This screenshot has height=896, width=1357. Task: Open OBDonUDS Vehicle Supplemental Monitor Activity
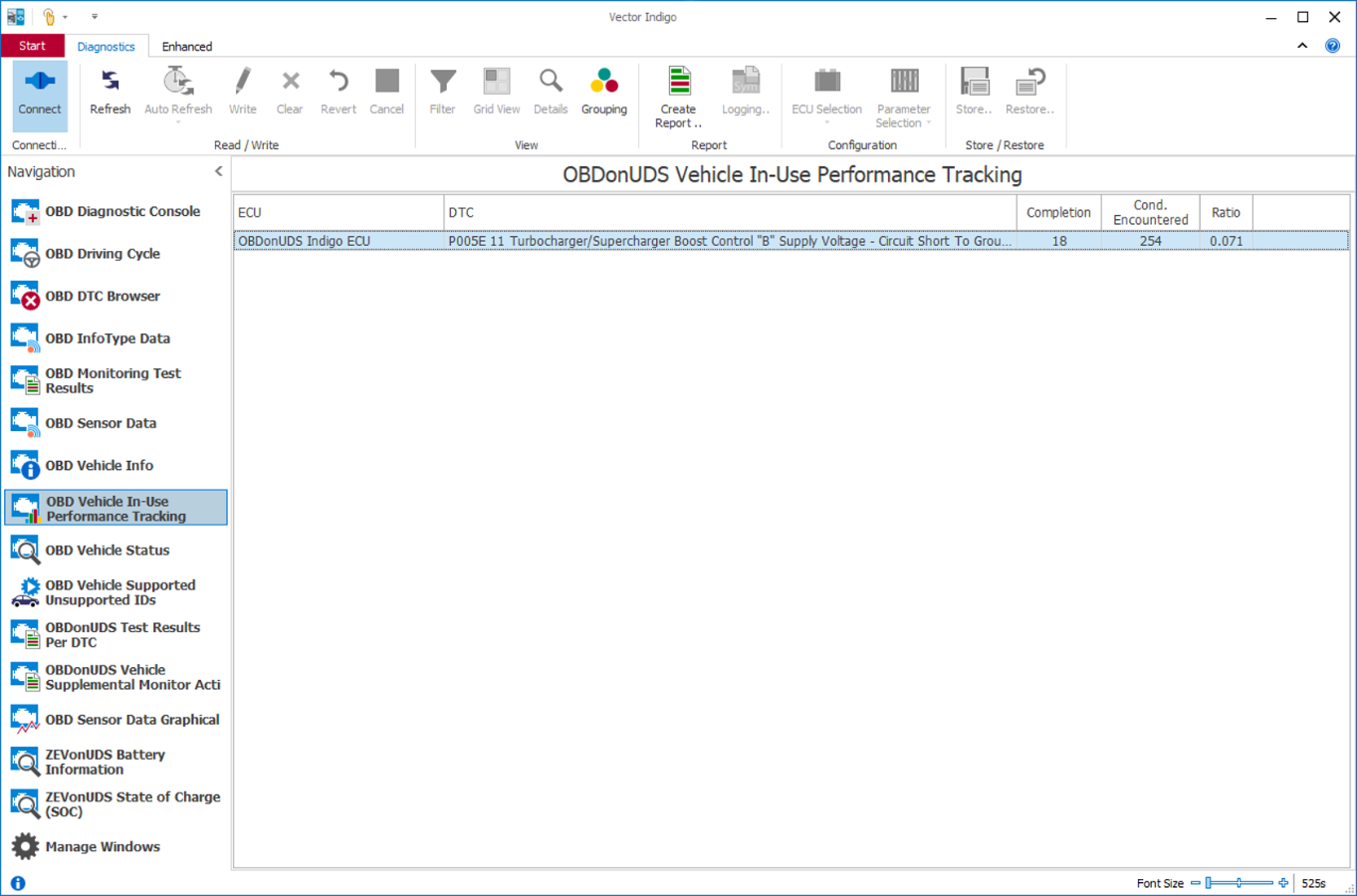tap(117, 677)
